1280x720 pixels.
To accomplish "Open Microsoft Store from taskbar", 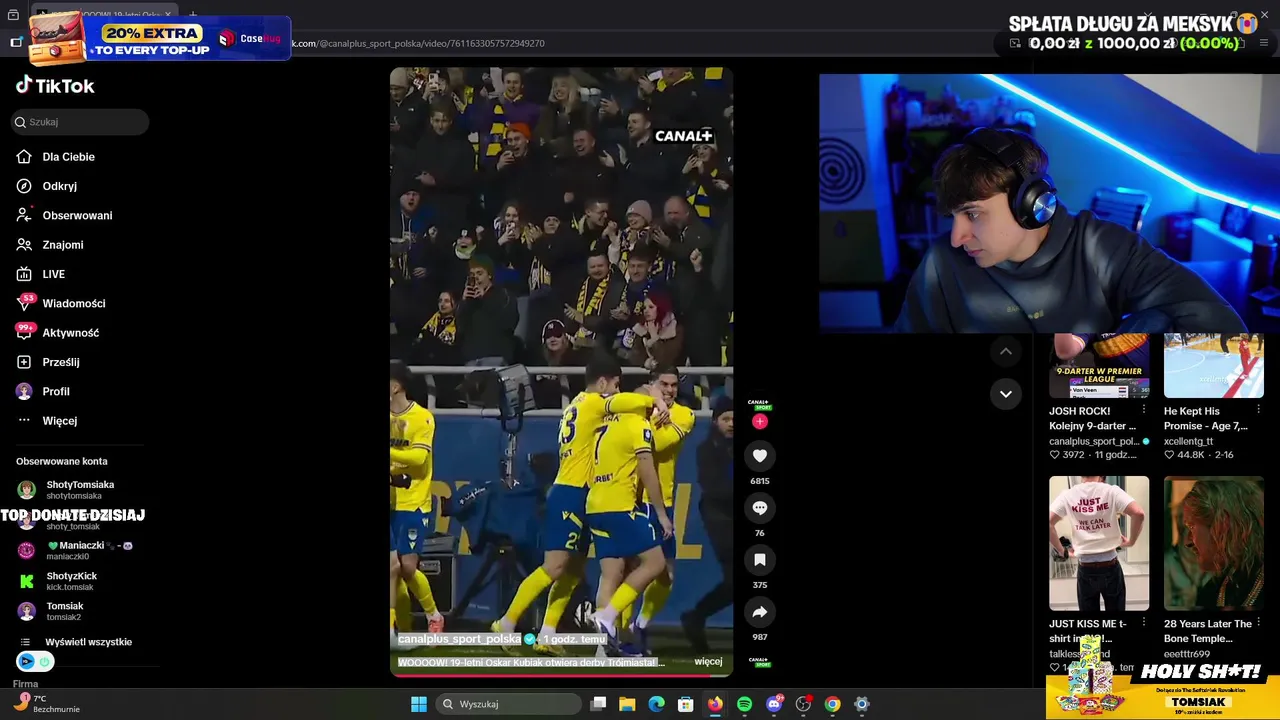I will pyautogui.click(x=686, y=704).
